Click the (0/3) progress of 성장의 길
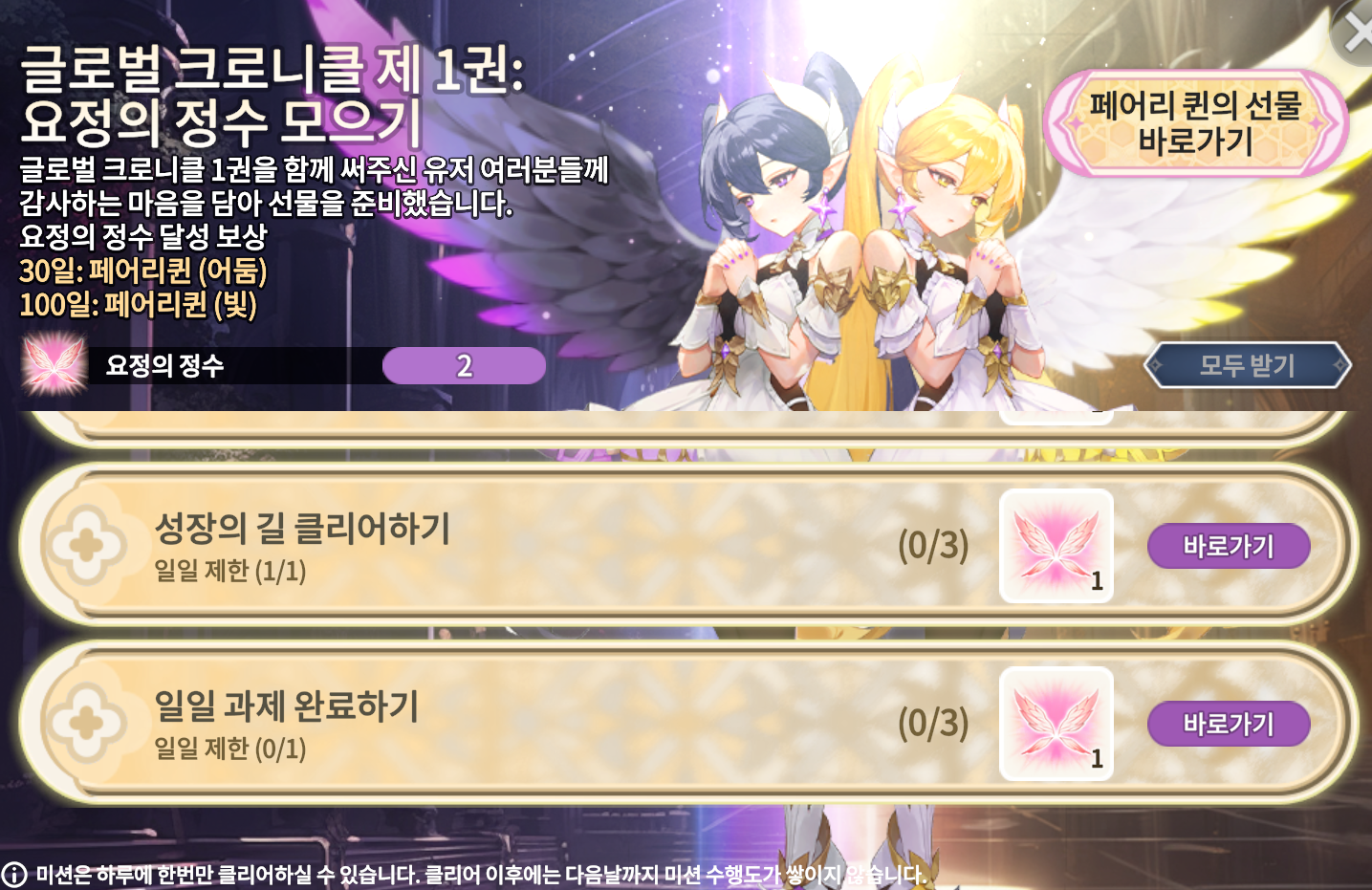 point(933,546)
